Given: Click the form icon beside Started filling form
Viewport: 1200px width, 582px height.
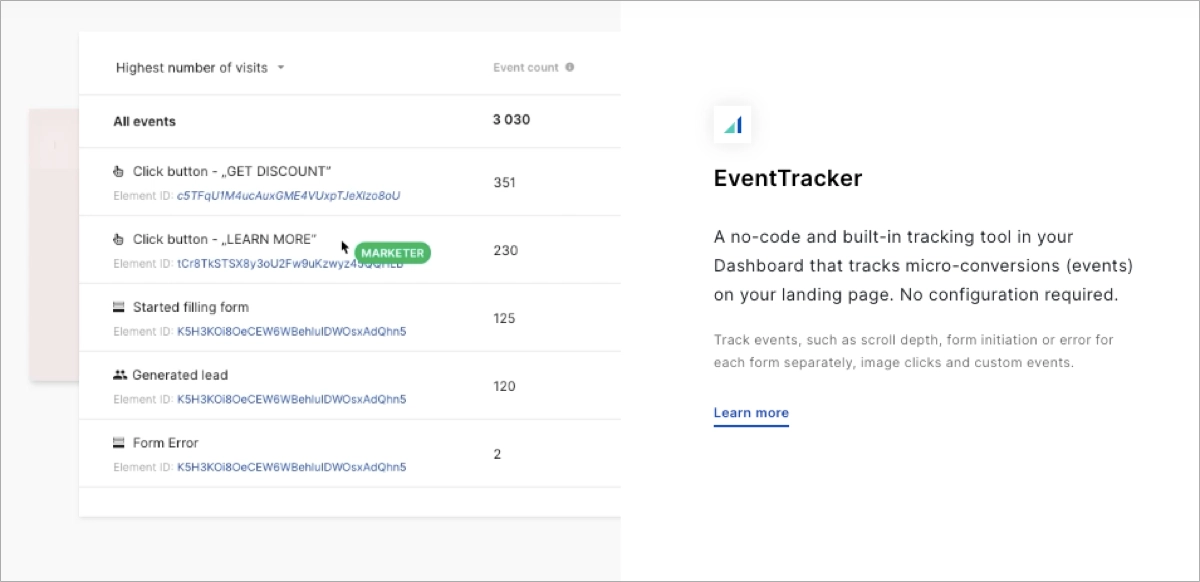Looking at the screenshot, I should pyautogui.click(x=119, y=307).
